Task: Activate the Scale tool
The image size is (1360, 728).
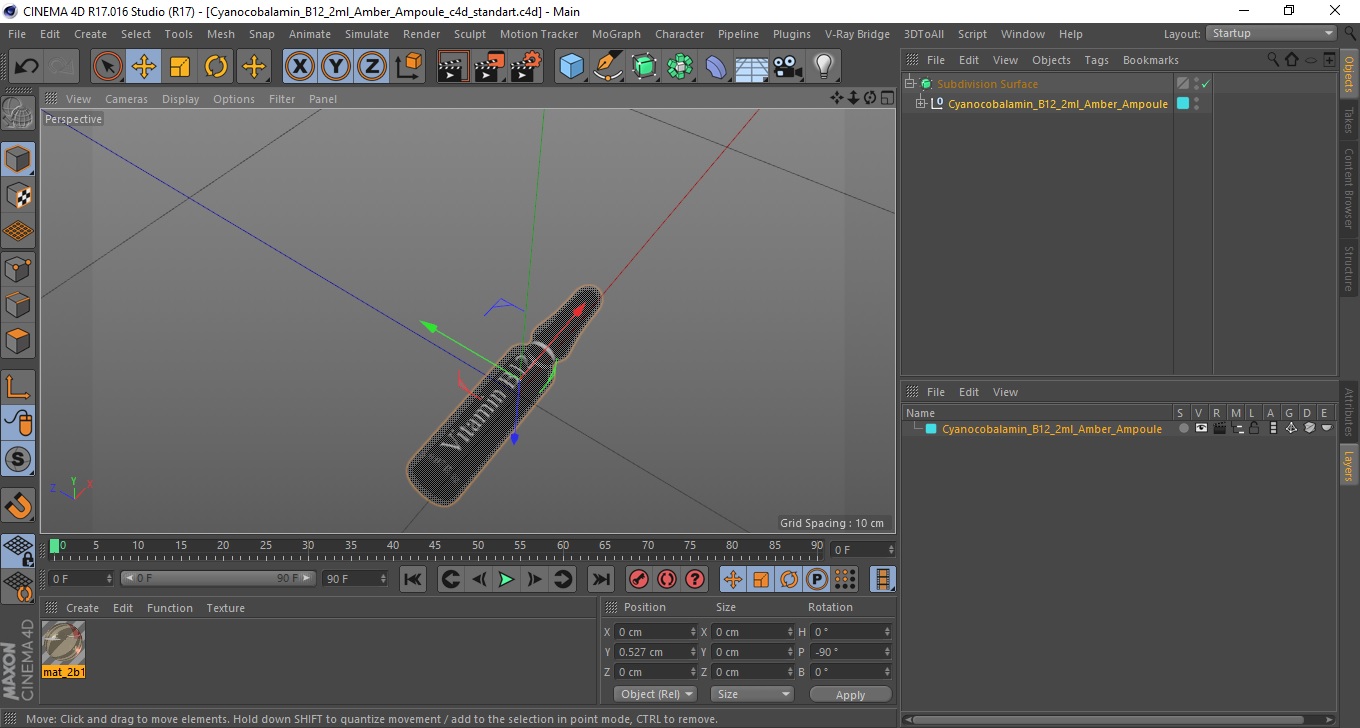Action: click(x=180, y=67)
